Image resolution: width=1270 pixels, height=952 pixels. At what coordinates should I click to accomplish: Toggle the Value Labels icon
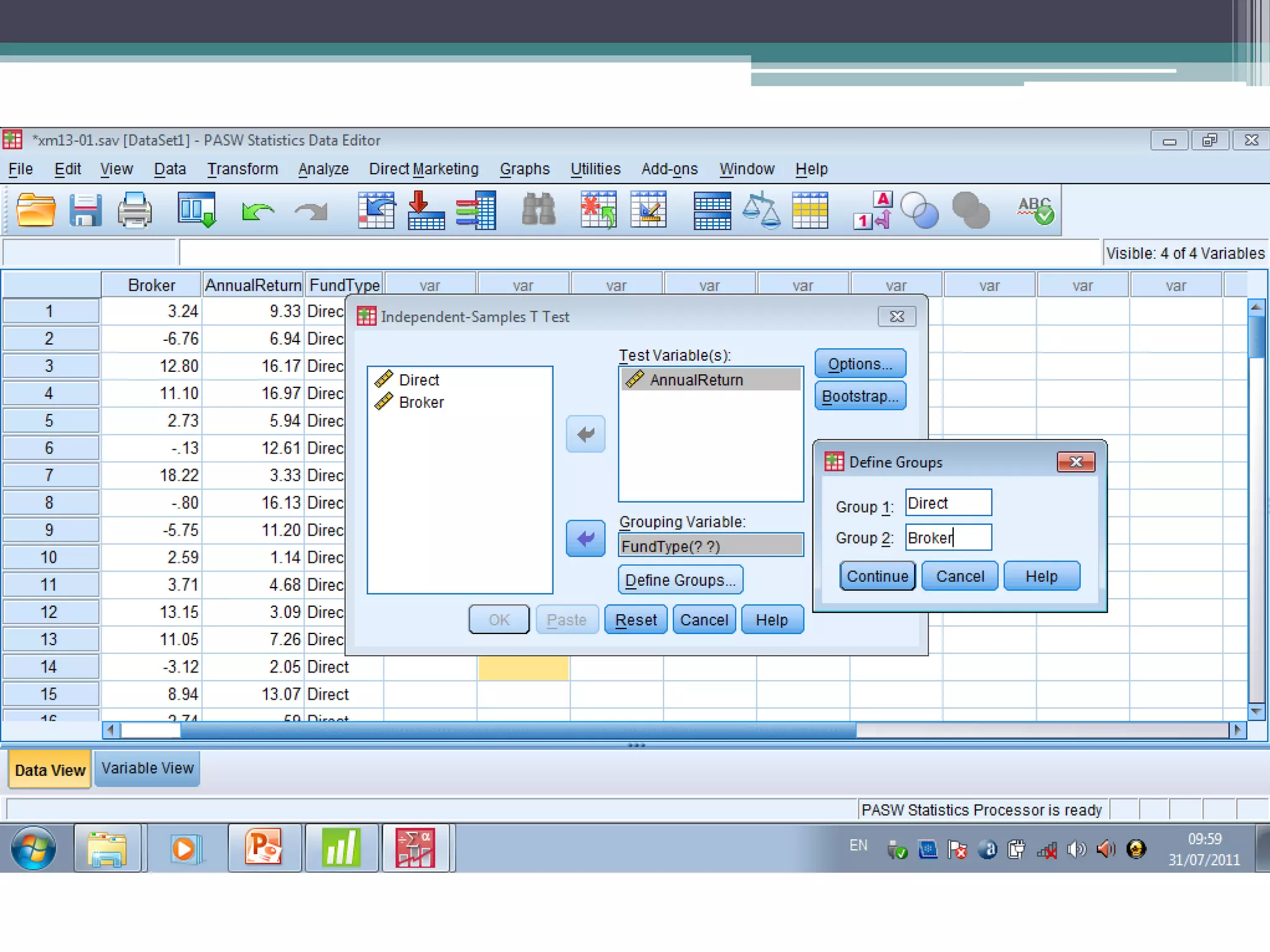(873, 210)
